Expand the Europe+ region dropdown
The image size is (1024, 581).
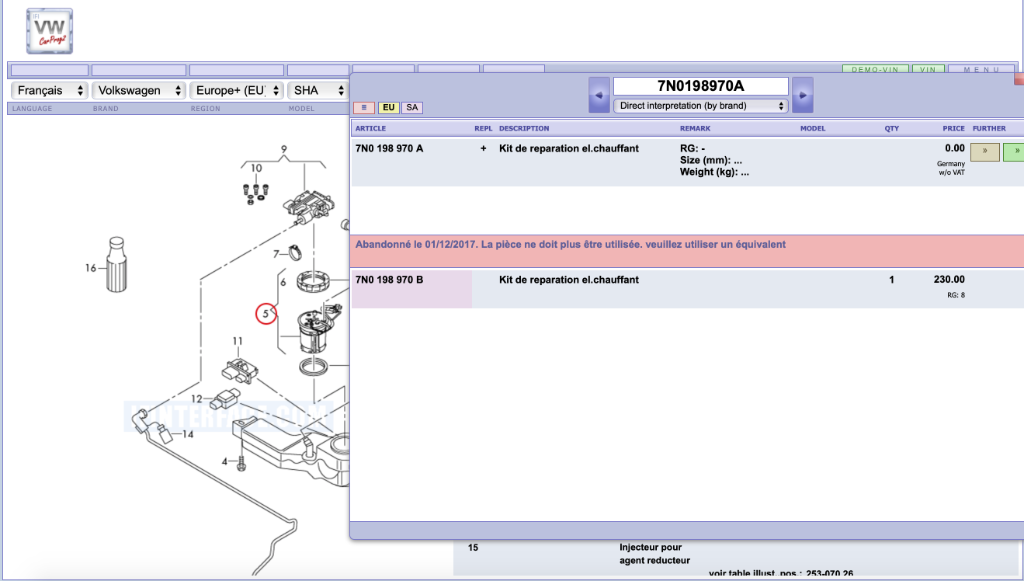237,90
